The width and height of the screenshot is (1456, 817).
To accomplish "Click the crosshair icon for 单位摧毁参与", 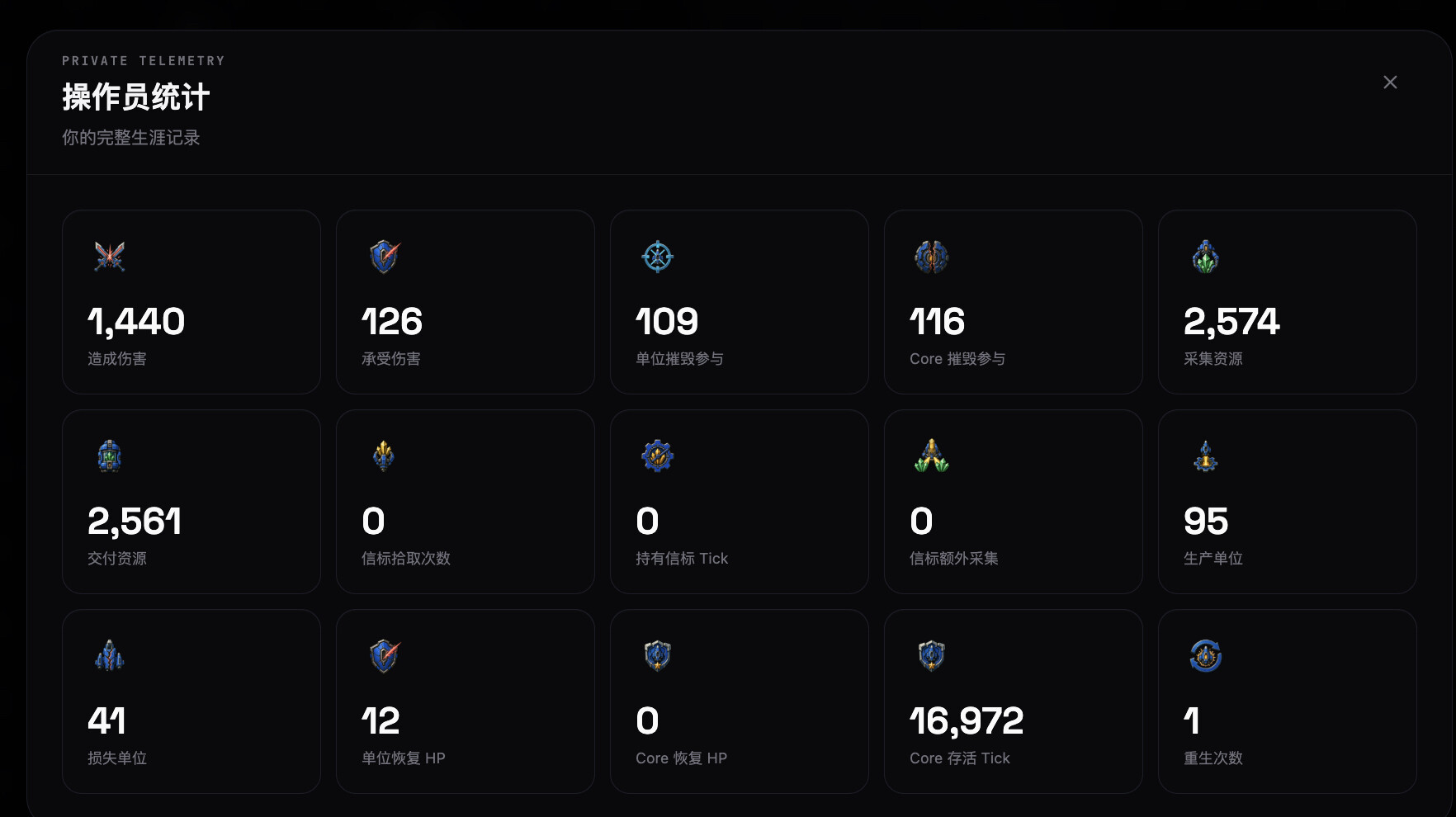I will pyautogui.click(x=657, y=257).
